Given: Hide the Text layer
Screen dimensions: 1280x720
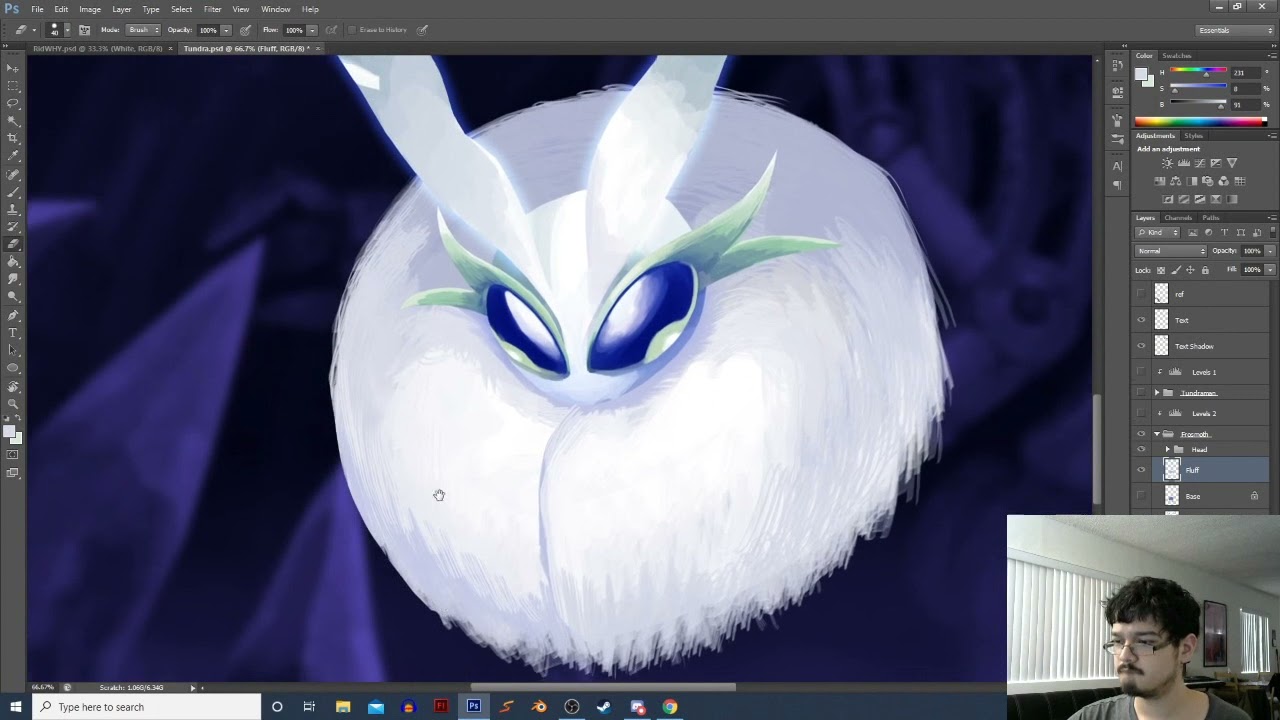Looking at the screenshot, I should 1141,320.
